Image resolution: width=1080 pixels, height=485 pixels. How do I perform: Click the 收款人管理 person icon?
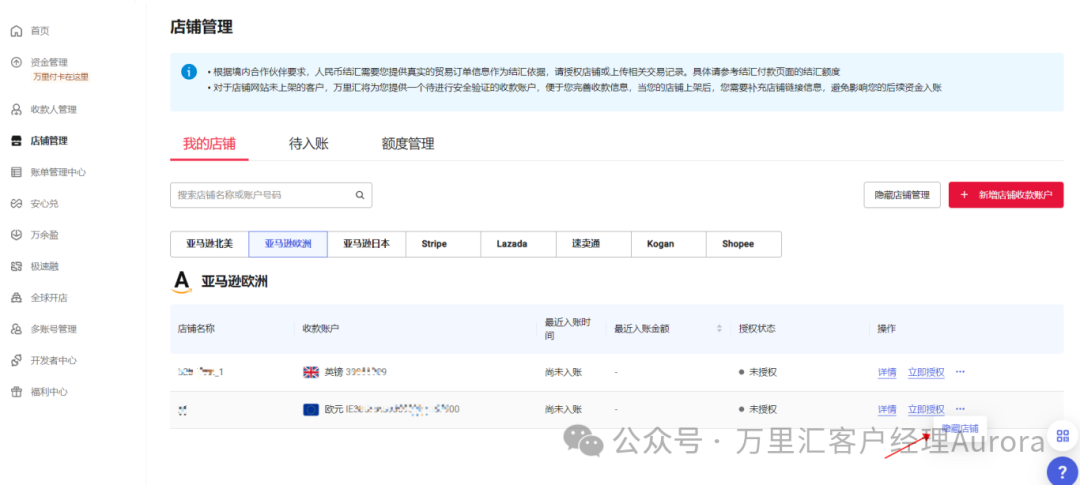click(16, 109)
